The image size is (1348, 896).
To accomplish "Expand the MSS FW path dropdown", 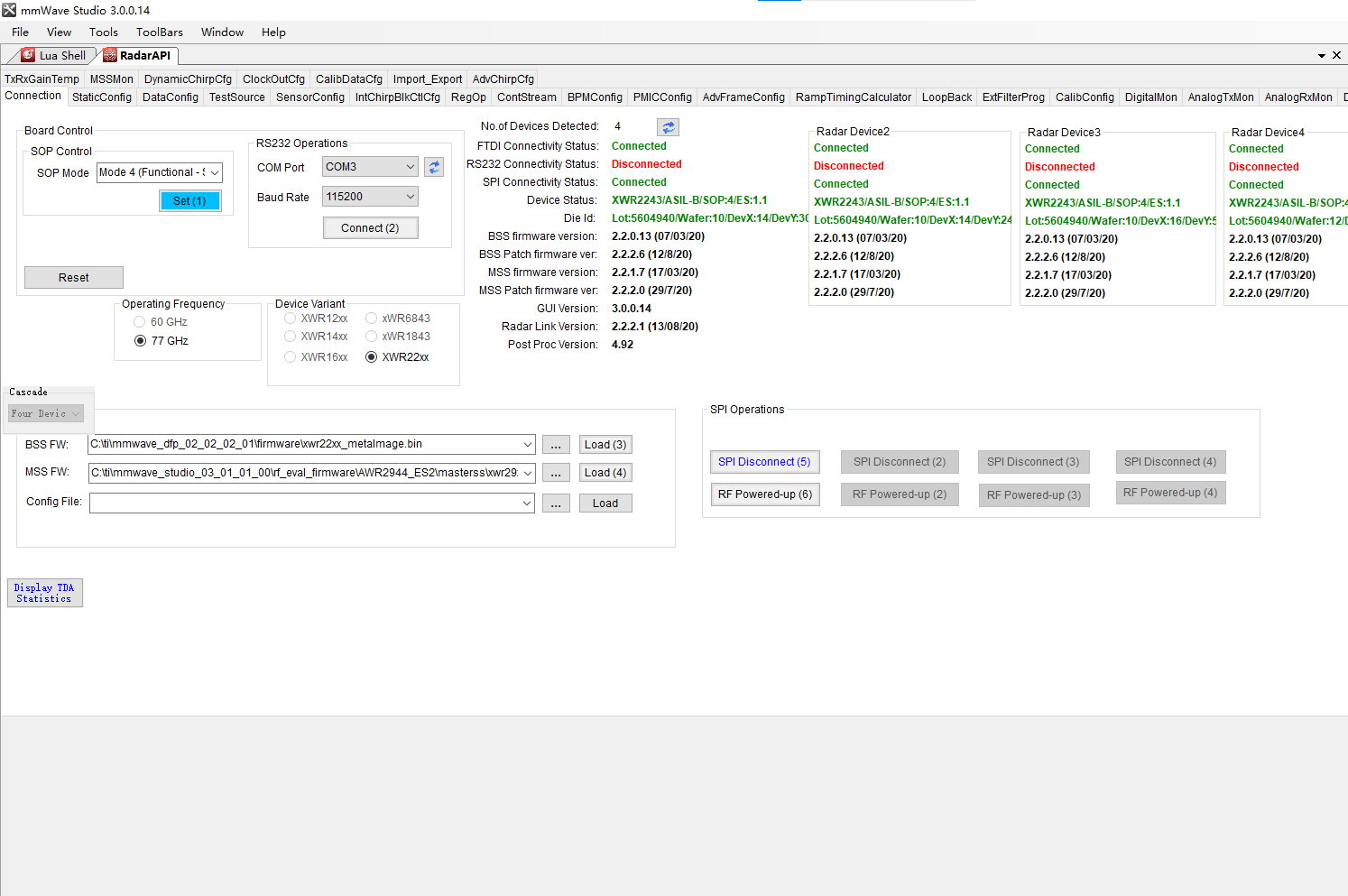I will (528, 473).
